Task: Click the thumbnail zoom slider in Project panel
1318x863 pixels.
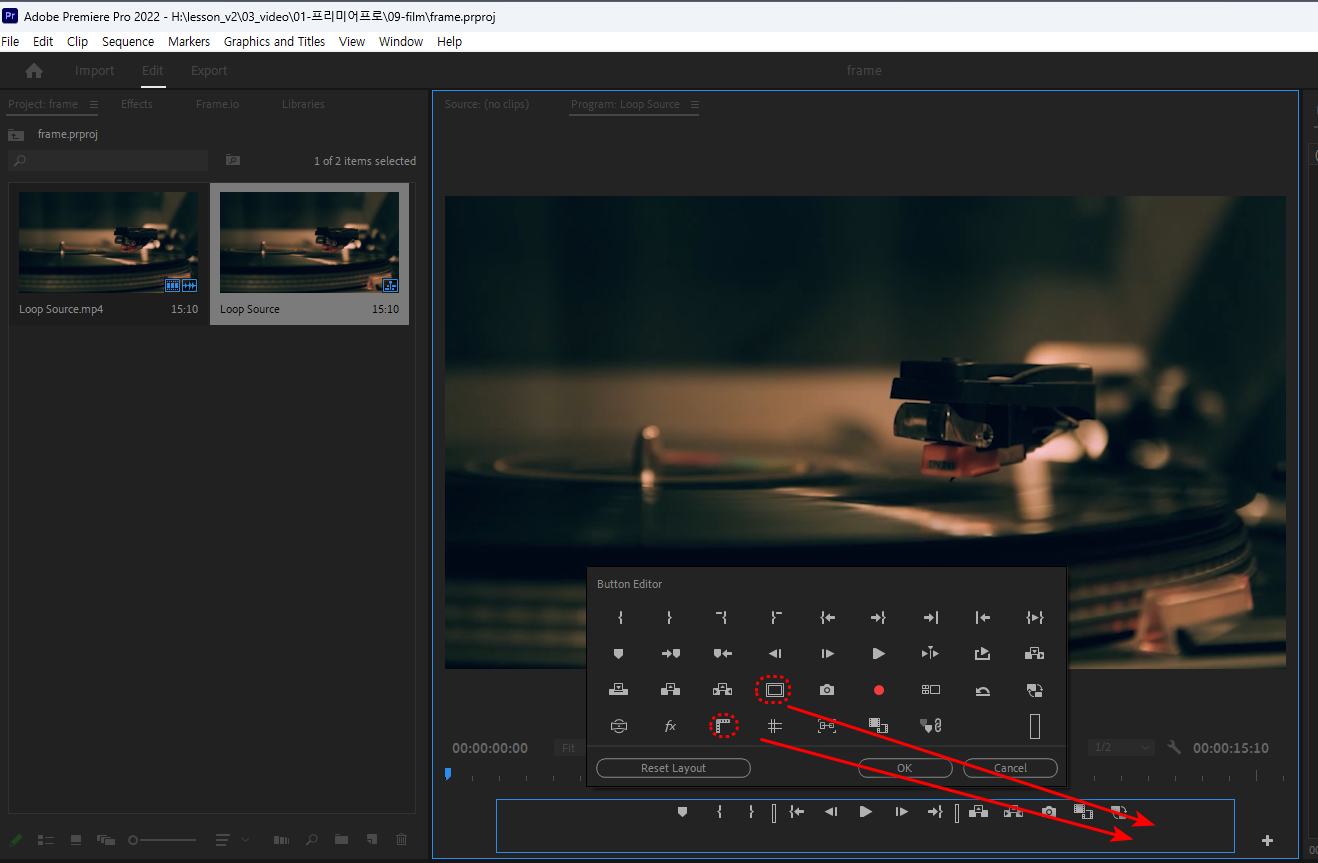Action: 165,840
